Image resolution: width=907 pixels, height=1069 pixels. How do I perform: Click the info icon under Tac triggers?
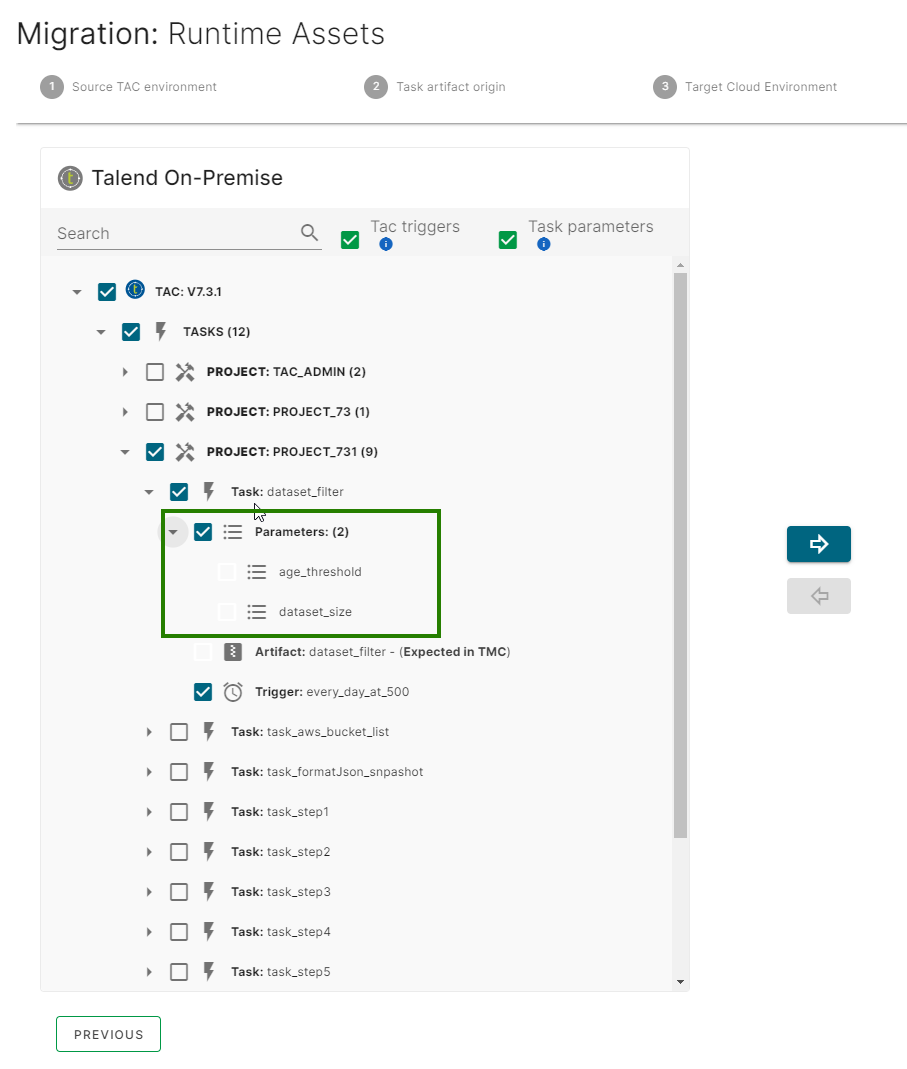pos(386,243)
